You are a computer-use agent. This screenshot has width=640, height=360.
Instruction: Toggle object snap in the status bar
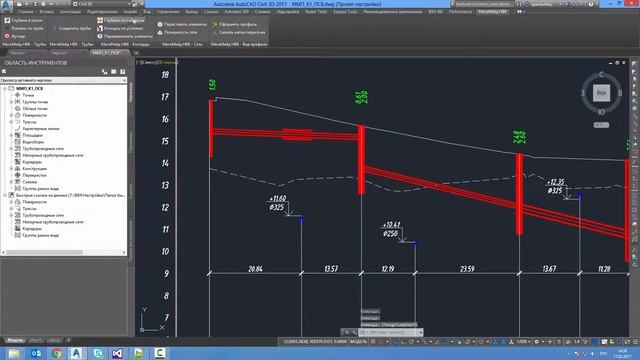445,342
